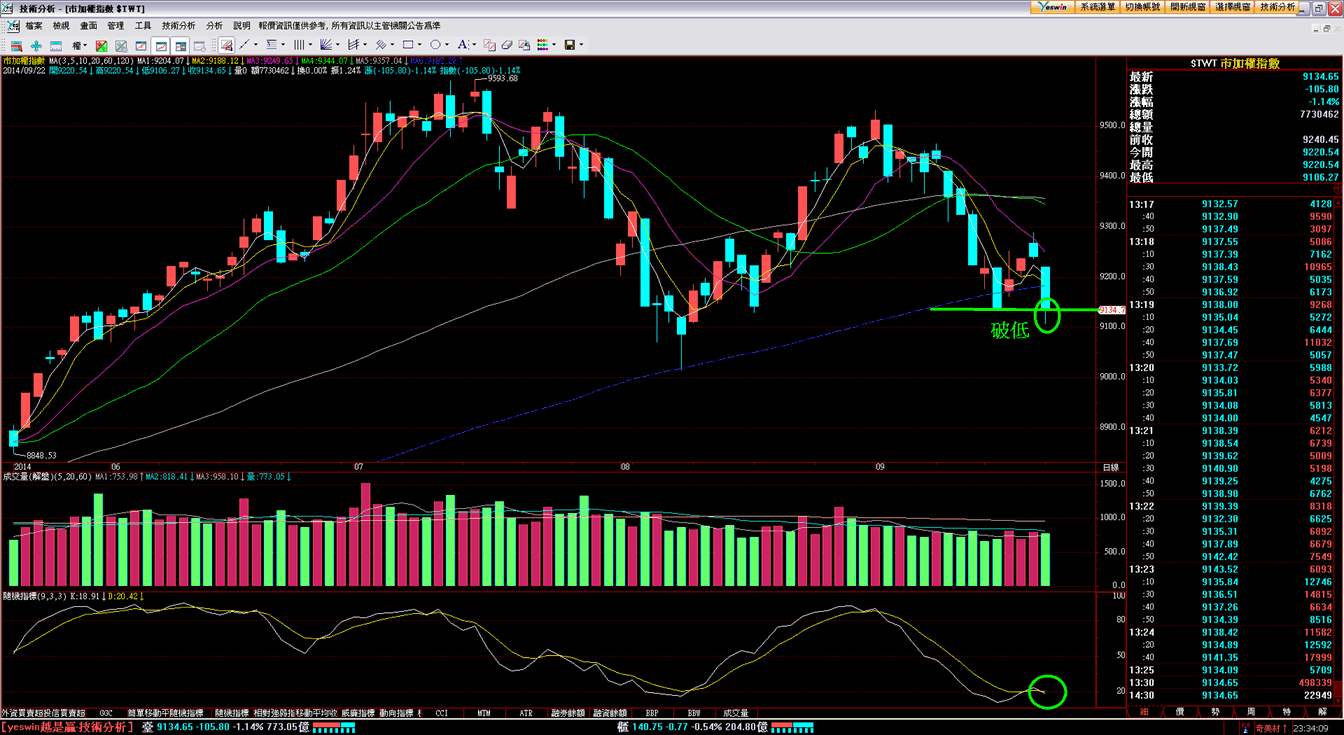1344x735 pixels.
Task: Expand the vertical lines tool dropdown arrow
Action: 310,45
